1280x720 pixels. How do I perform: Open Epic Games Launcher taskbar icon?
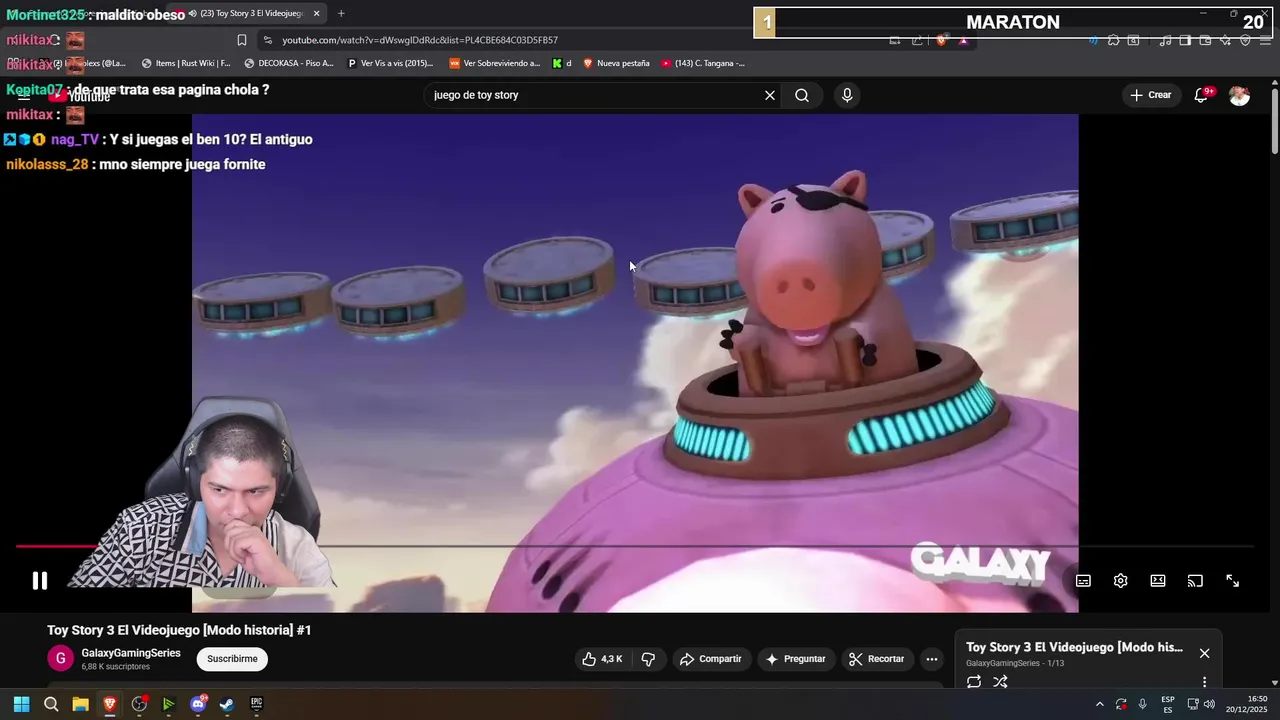pos(257,704)
